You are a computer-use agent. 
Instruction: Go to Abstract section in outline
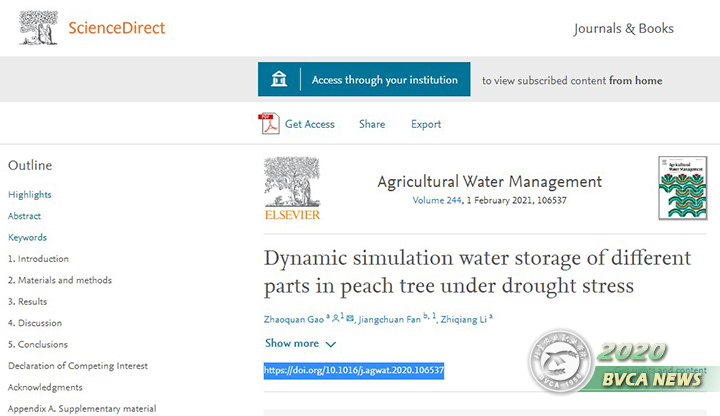pyautogui.click(x=25, y=216)
